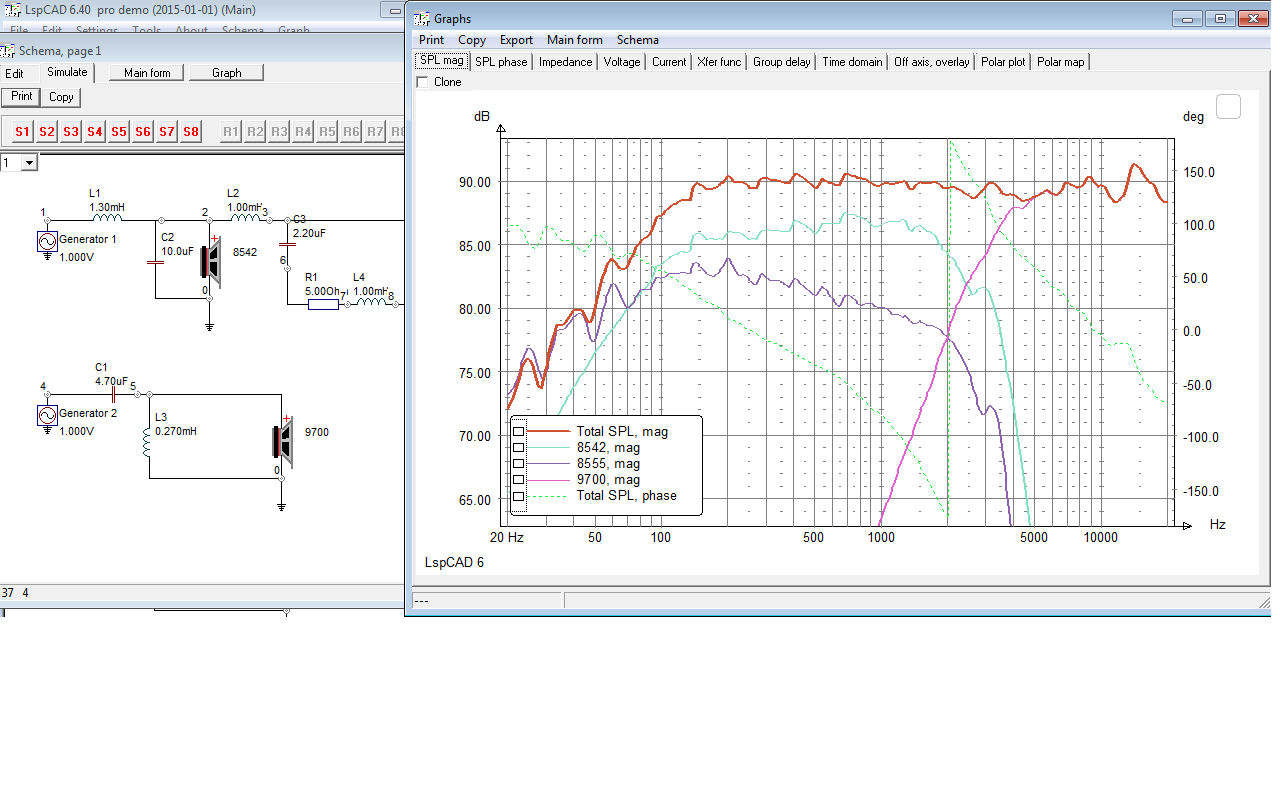Click greyed R5 button in Schema toolbar
The height and width of the screenshot is (800, 1280).
coord(327,131)
